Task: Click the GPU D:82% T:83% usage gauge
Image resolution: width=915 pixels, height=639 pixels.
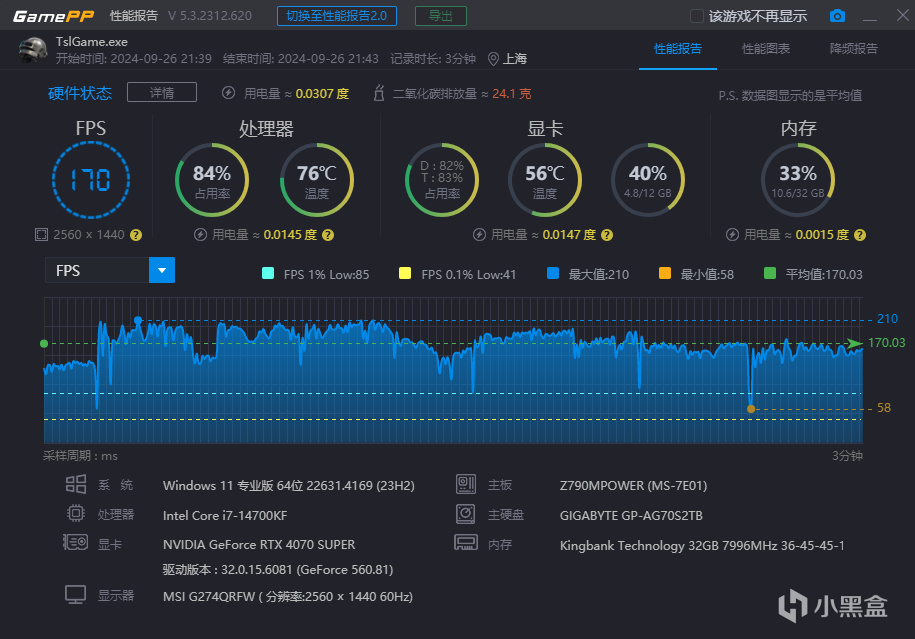Action: click(x=442, y=180)
